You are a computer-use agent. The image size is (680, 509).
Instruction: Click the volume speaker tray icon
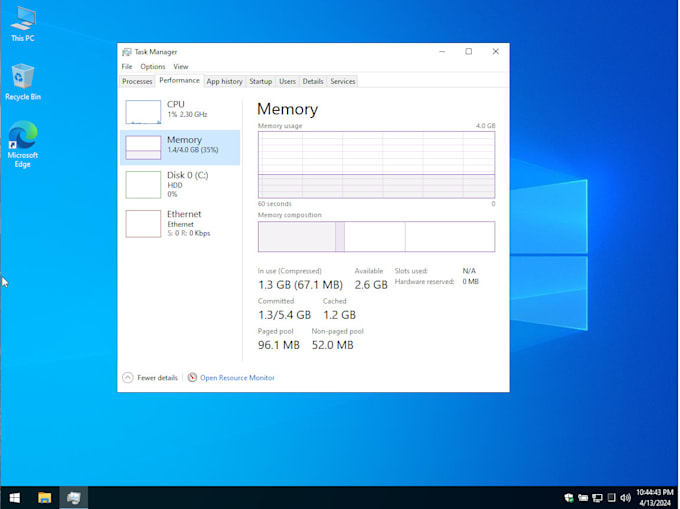[x=625, y=498]
